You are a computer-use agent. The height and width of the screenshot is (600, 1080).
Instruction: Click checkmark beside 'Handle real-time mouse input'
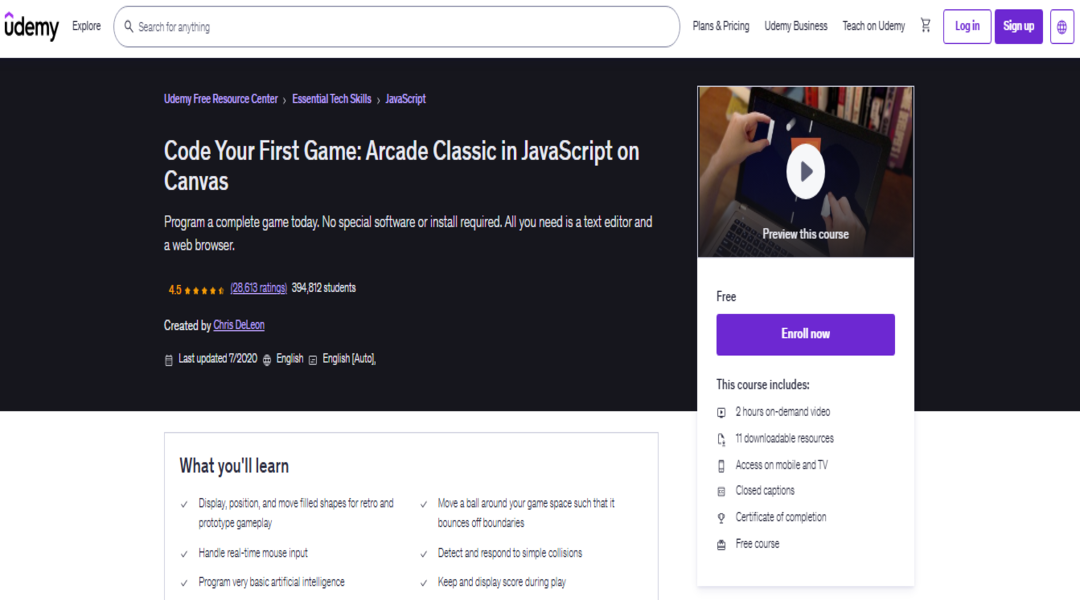click(184, 554)
